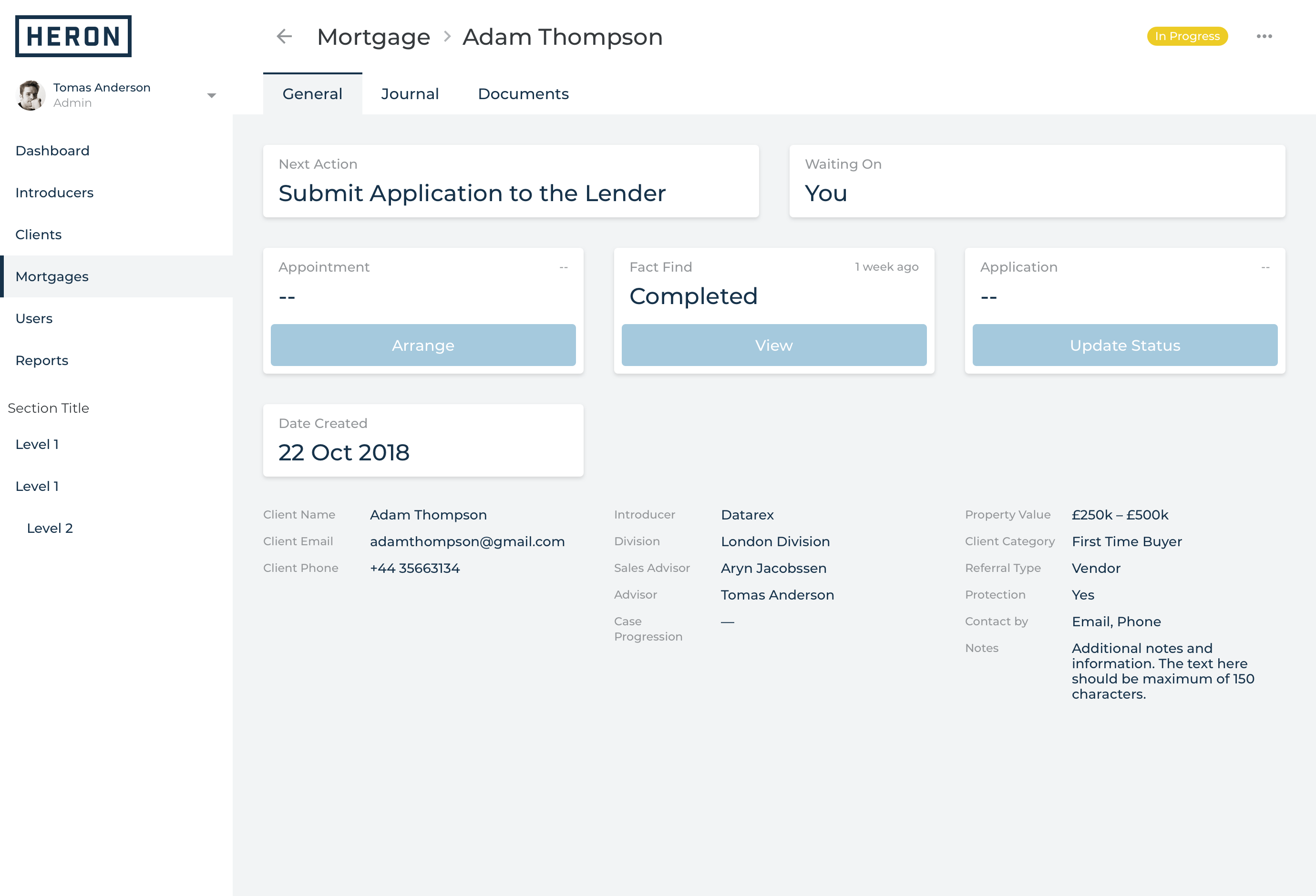Open Introducers in the sidebar
Image resolution: width=1316 pixels, height=896 pixels.
pos(116,193)
